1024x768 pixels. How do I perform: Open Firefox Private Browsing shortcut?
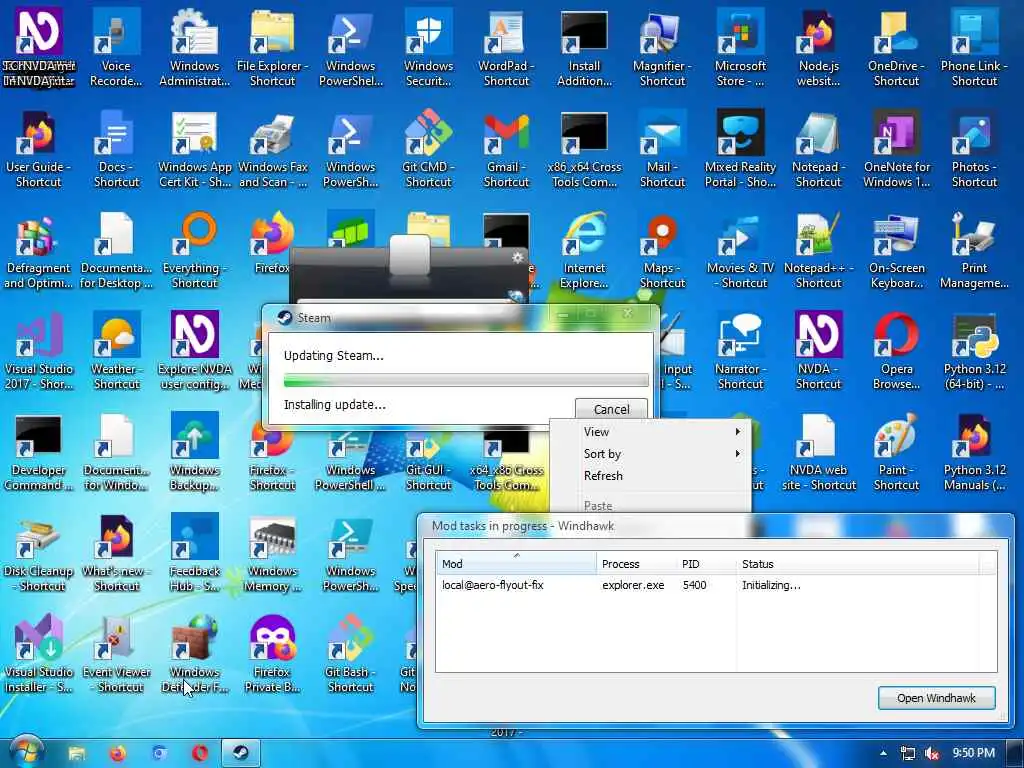pyautogui.click(x=272, y=654)
